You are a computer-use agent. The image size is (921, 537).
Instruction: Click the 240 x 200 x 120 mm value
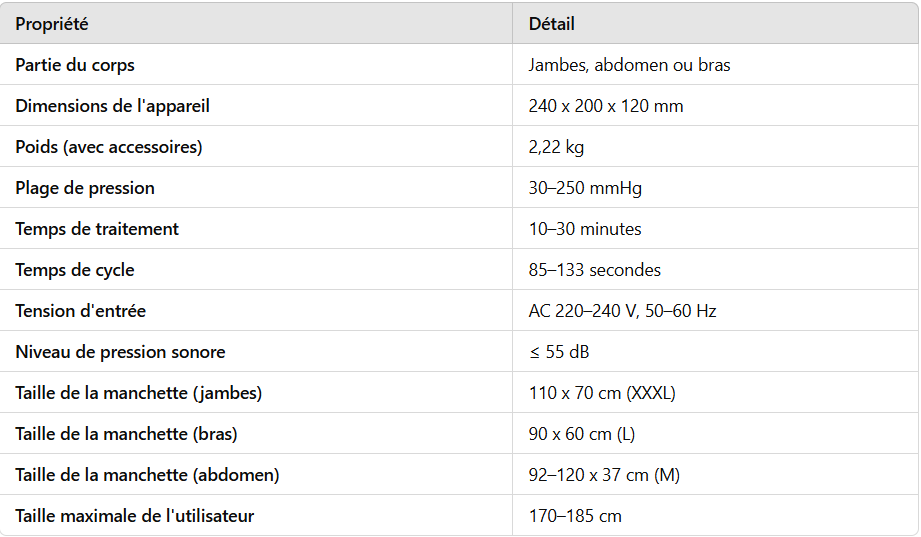click(x=606, y=106)
